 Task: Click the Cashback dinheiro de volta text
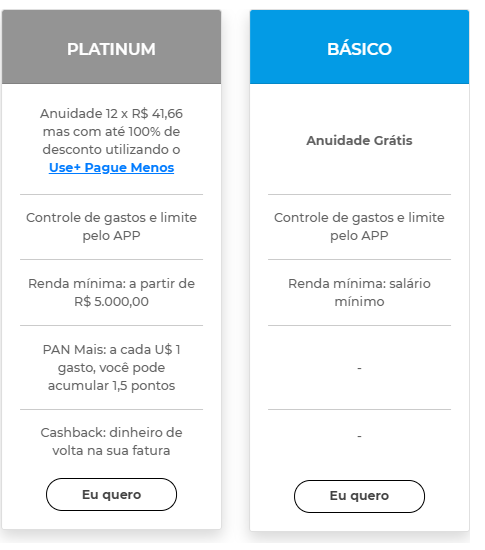click(111, 441)
